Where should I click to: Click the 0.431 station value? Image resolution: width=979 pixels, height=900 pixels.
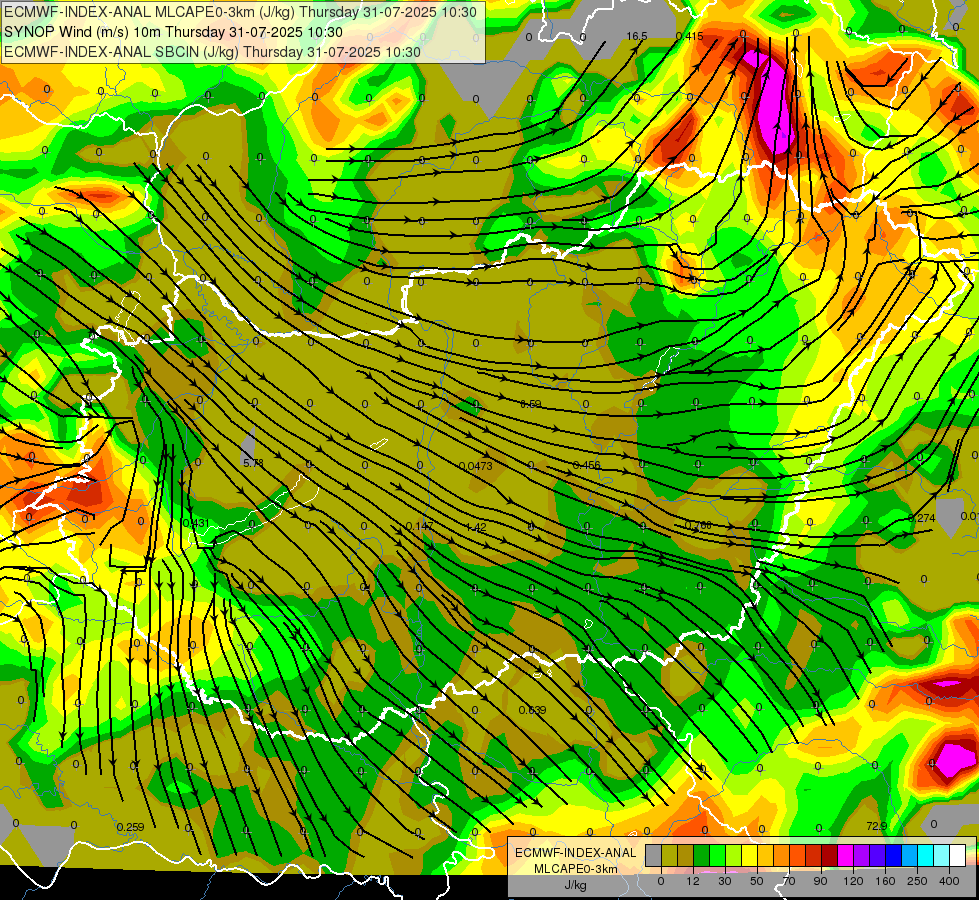196,523
